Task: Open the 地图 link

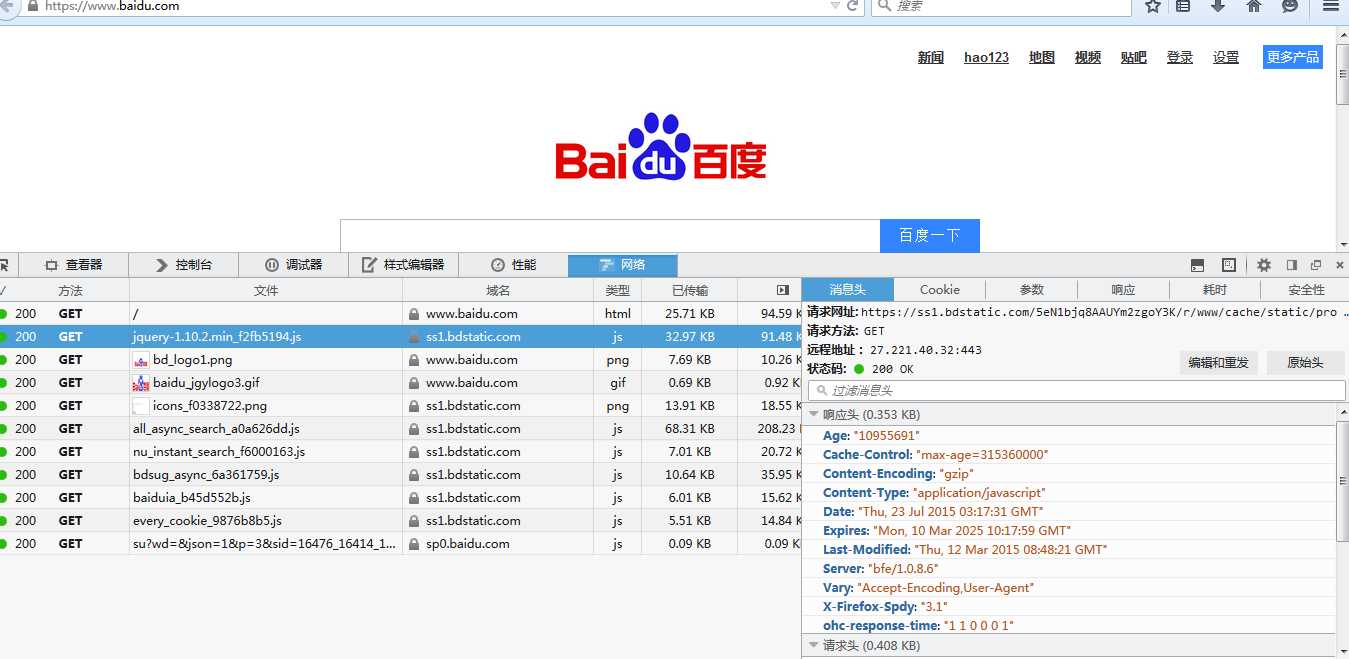Action: coord(1042,58)
